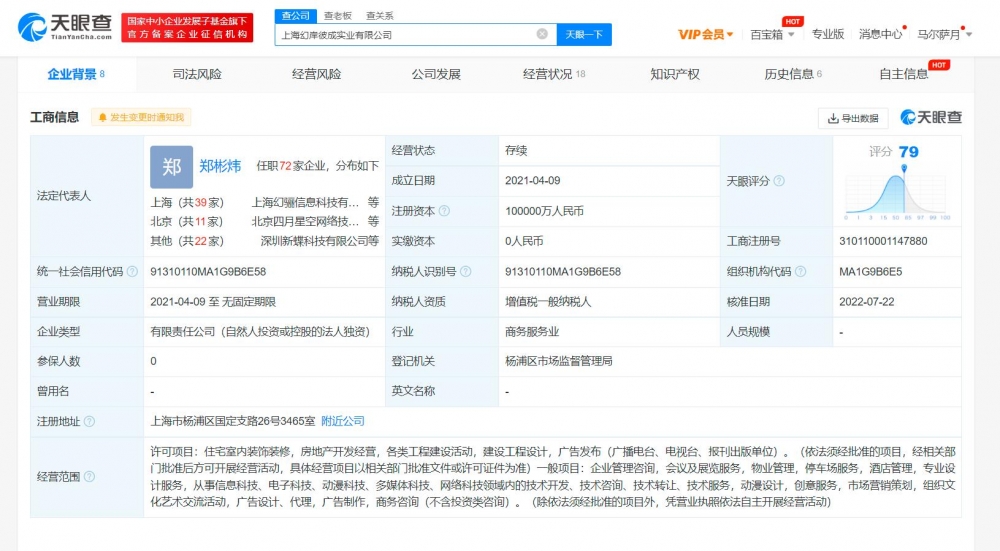Click the 上海 (共39家) region entry

pyautogui.click(x=188, y=203)
